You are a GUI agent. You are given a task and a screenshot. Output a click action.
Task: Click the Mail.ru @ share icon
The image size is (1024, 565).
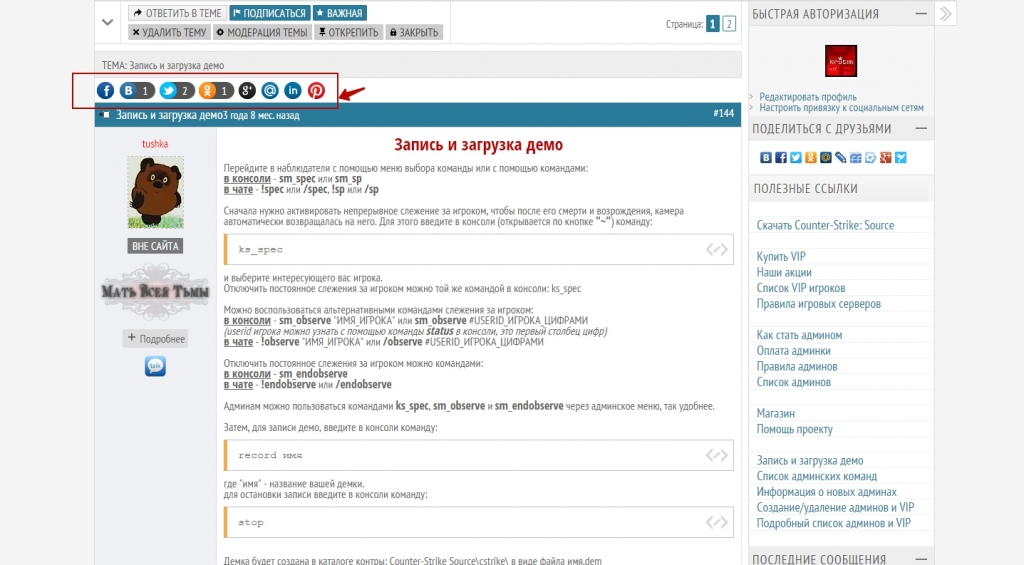[270, 91]
